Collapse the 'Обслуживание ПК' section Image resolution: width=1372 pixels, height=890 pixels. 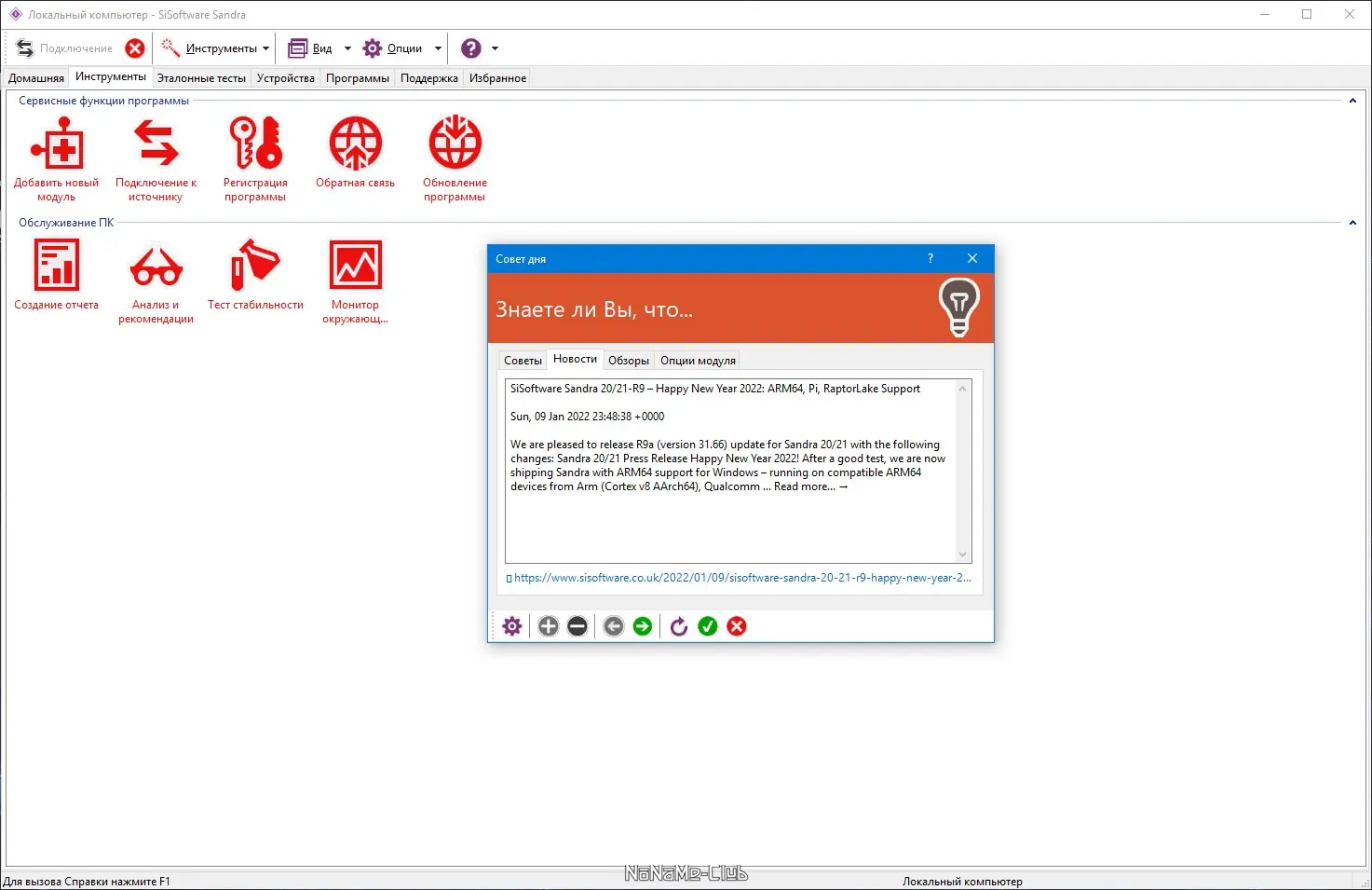(x=1352, y=222)
